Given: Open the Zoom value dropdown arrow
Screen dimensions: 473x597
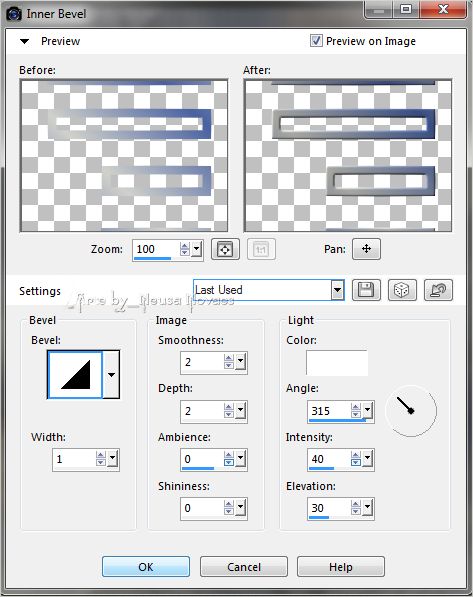Looking at the screenshot, I should pyautogui.click(x=196, y=249).
